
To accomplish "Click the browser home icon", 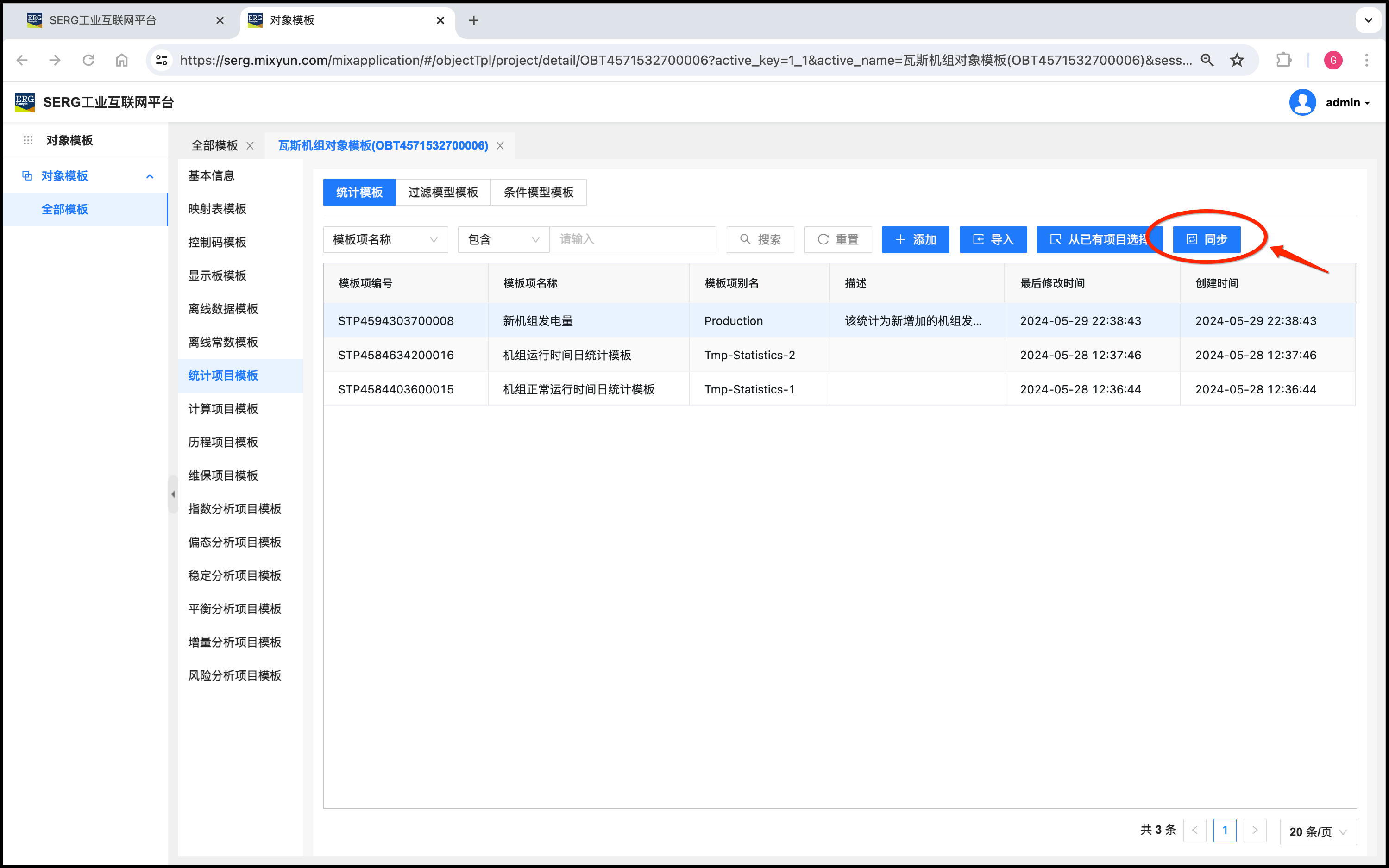I will [x=121, y=60].
